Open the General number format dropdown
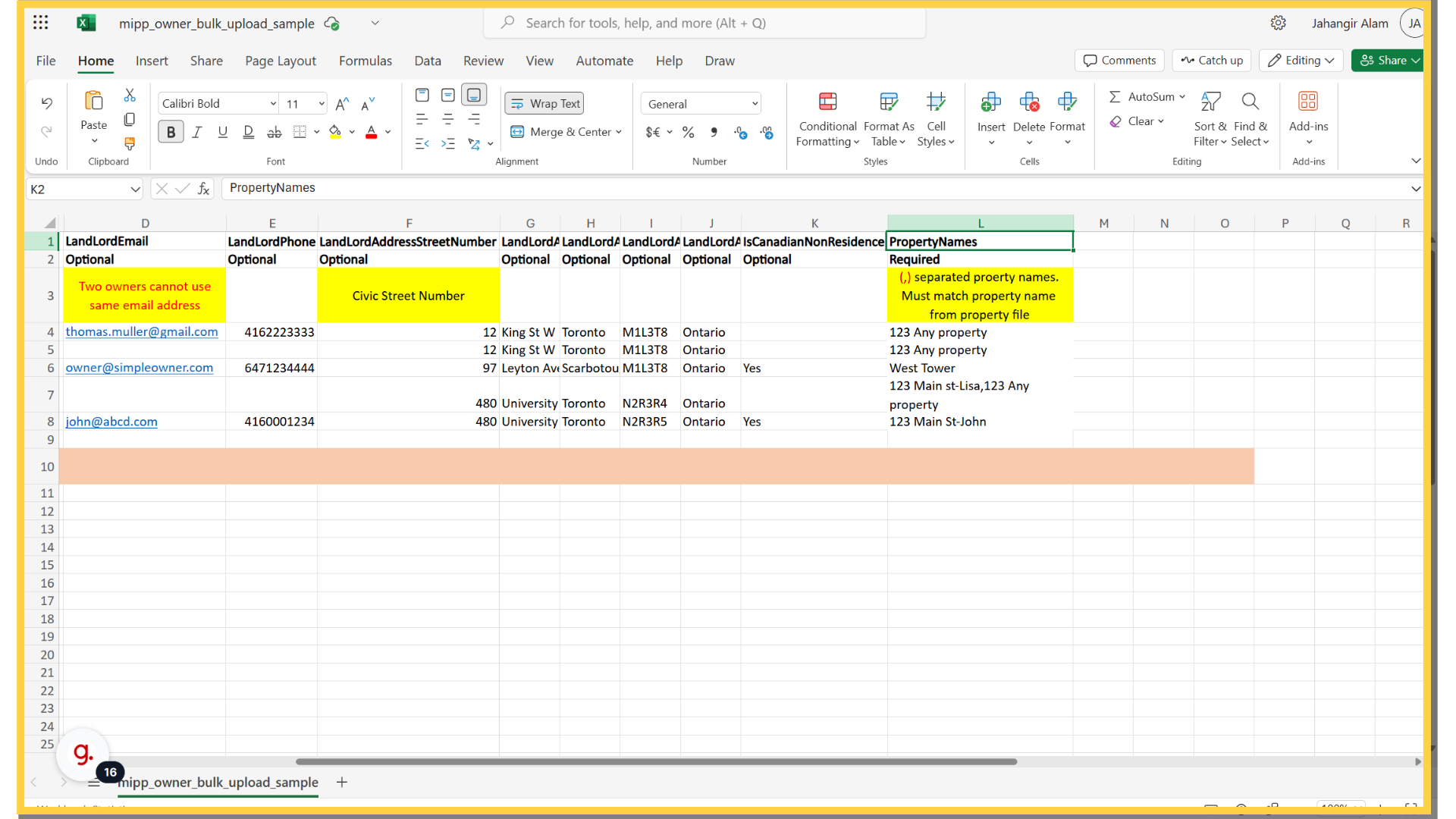The image size is (1456, 819). tap(701, 104)
